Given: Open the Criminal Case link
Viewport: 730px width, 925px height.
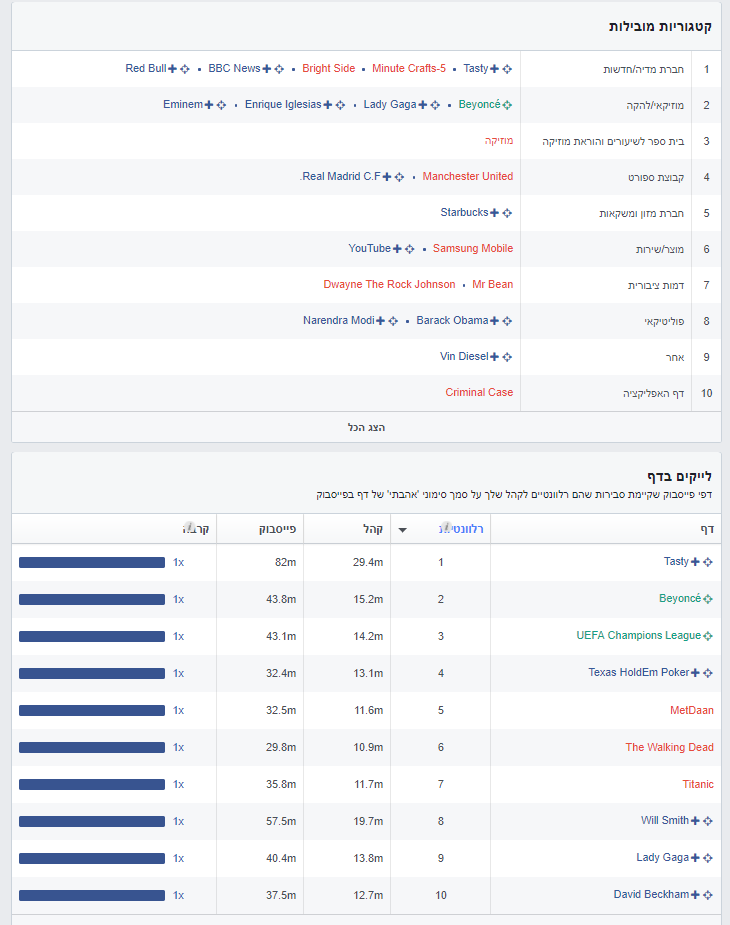Looking at the screenshot, I should click(479, 392).
